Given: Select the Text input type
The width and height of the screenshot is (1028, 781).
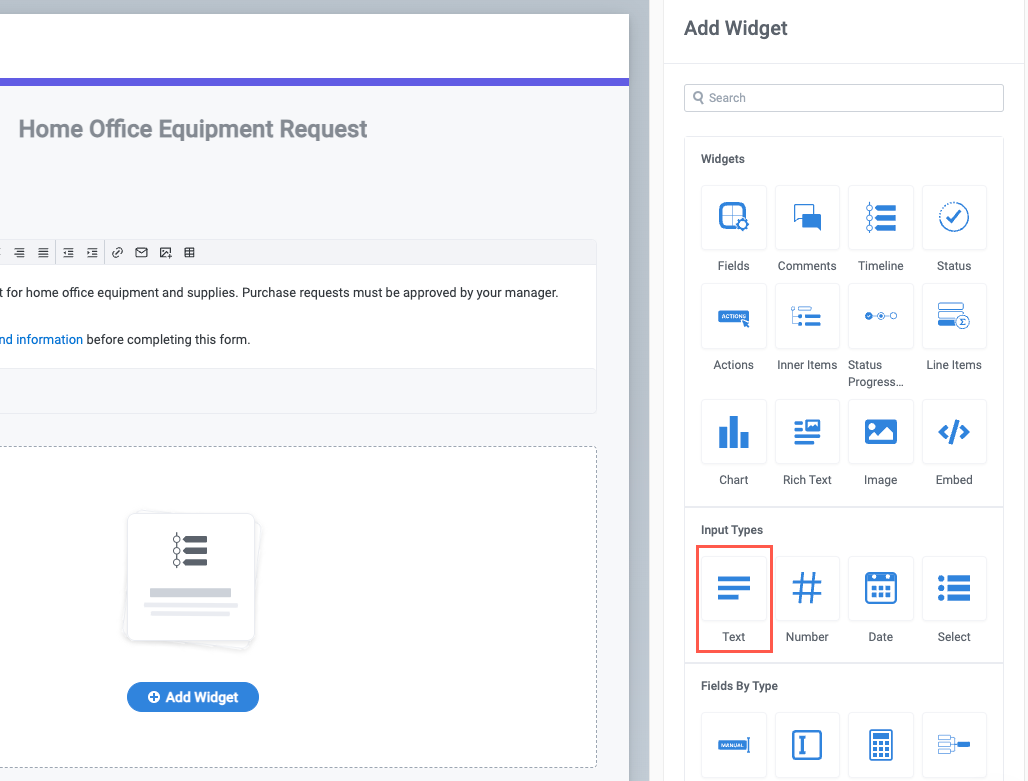Looking at the screenshot, I should pyautogui.click(x=733, y=589).
